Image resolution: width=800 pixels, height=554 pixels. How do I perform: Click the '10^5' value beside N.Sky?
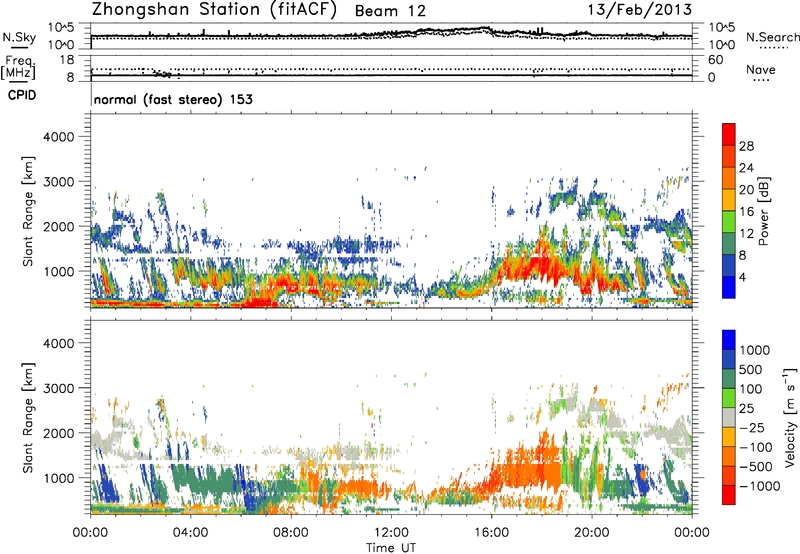click(x=61, y=28)
